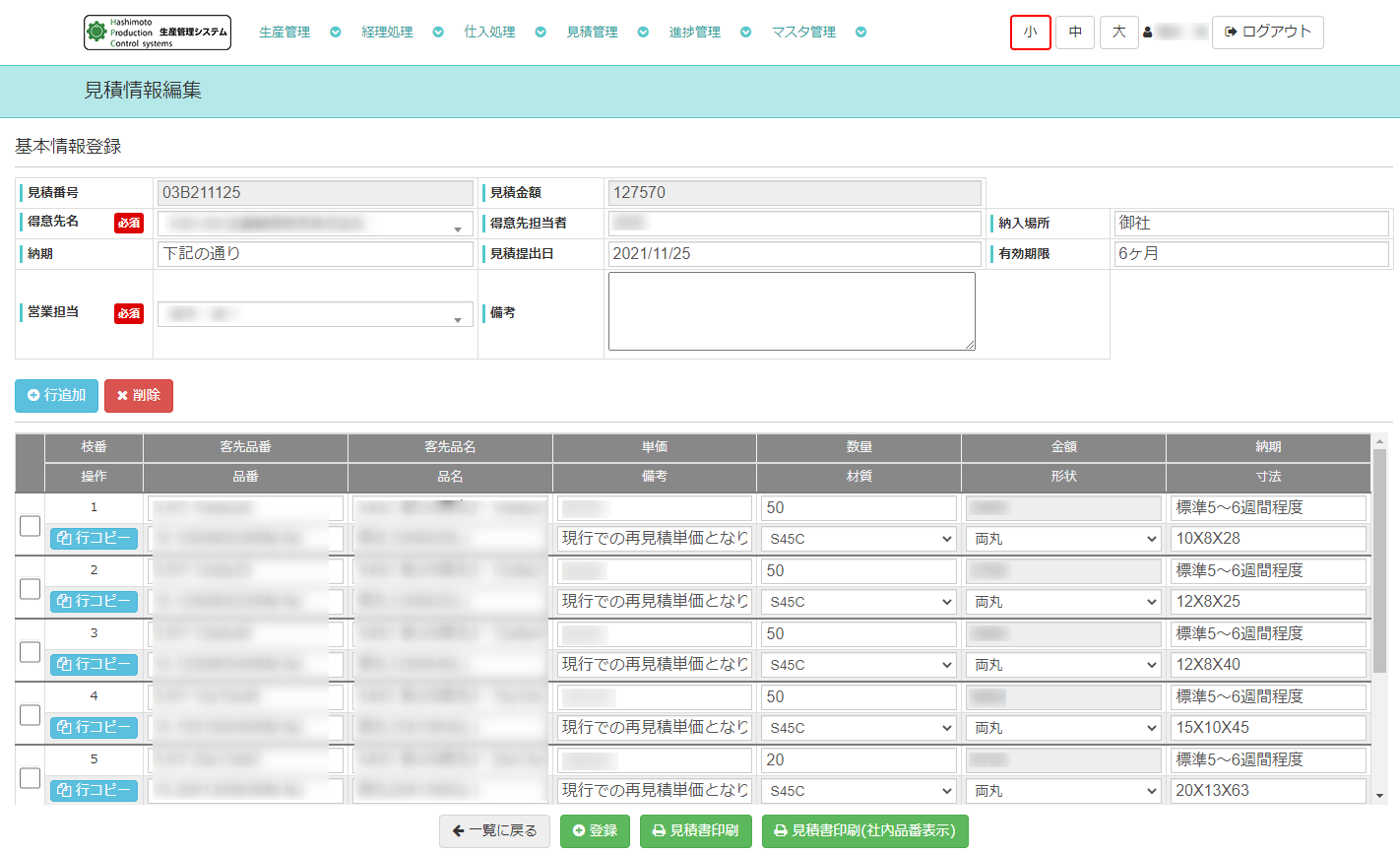Click the user profile icon in header

point(1148,33)
